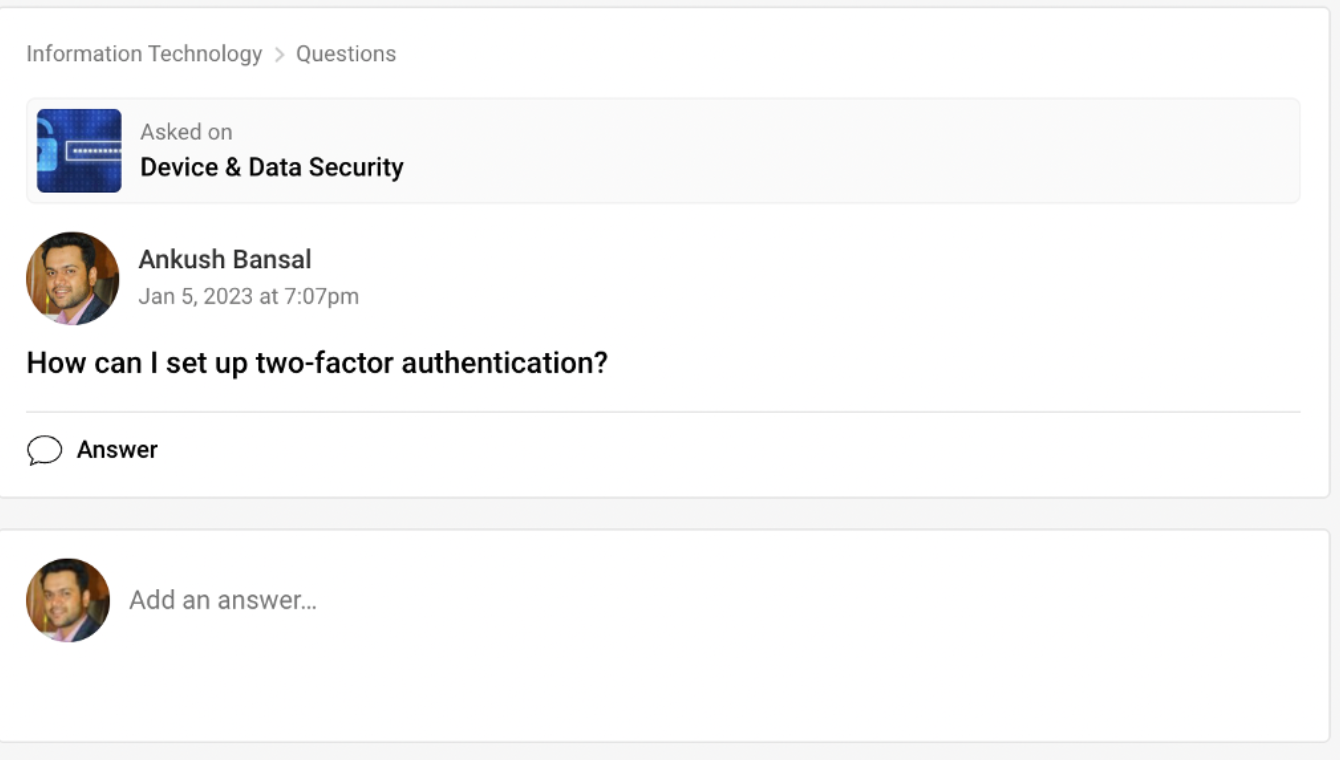The height and width of the screenshot is (760, 1340).
Task: Click the Answer text button
Action: [x=117, y=450]
